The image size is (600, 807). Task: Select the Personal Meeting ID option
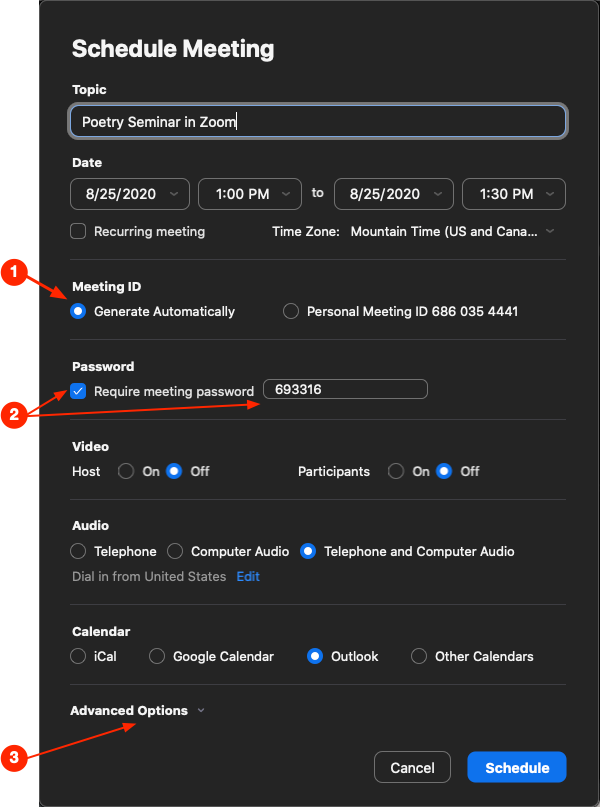pyautogui.click(x=291, y=311)
